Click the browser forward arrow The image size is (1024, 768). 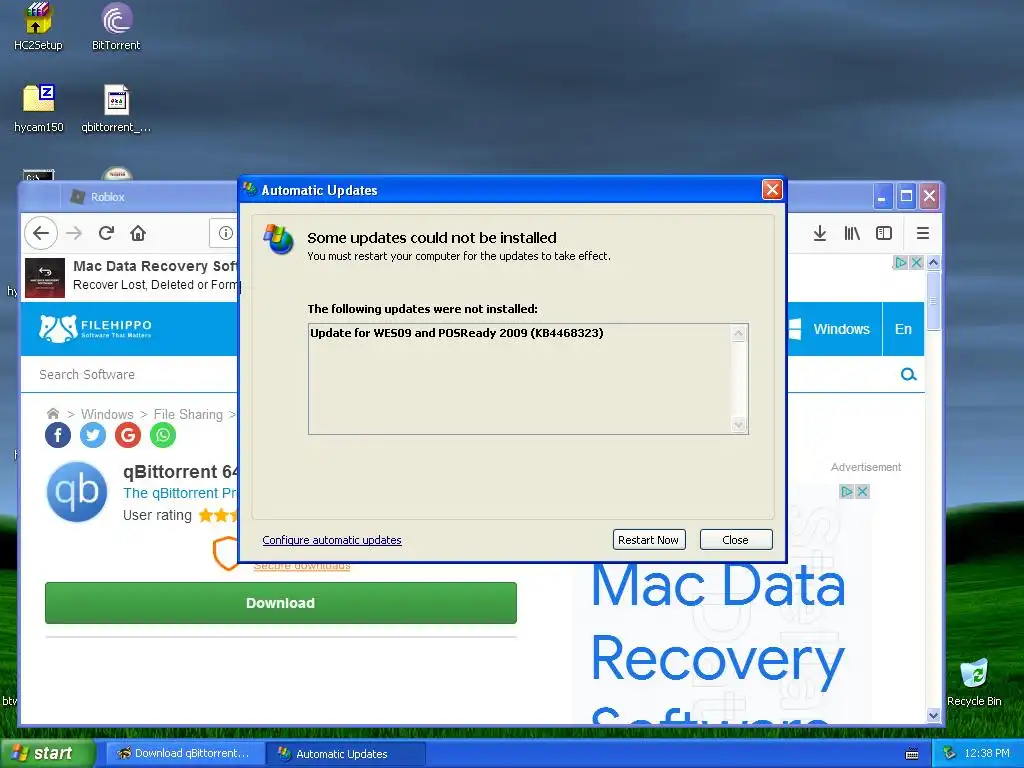(x=74, y=233)
